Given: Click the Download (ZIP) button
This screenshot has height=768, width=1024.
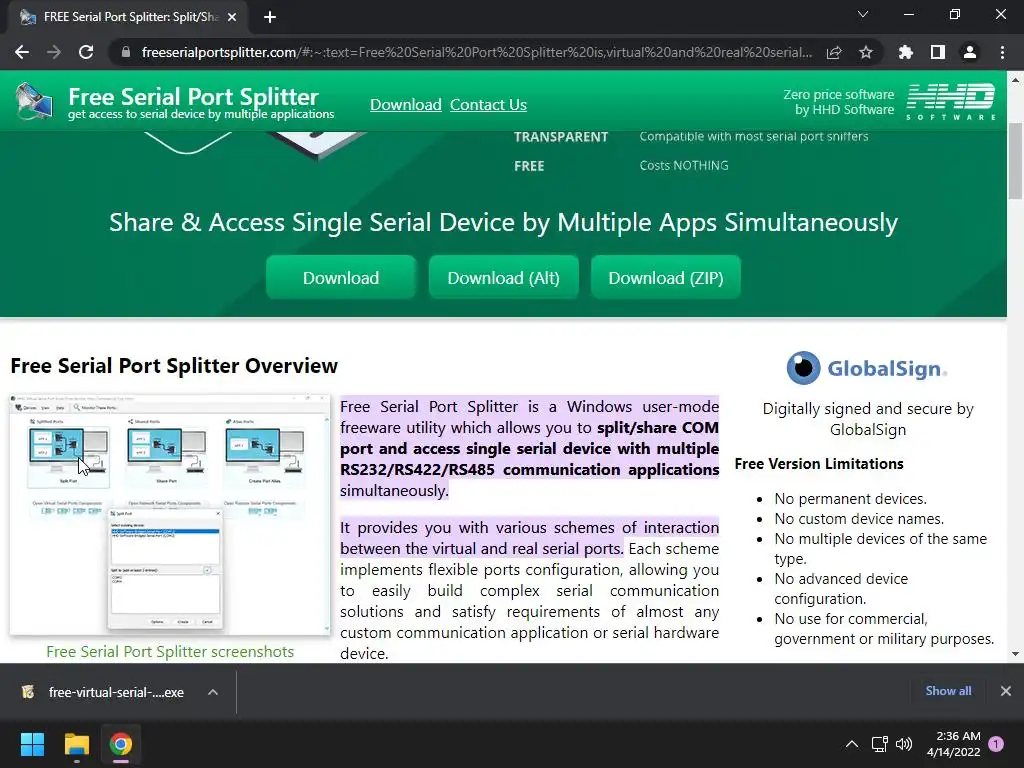Looking at the screenshot, I should point(665,278).
